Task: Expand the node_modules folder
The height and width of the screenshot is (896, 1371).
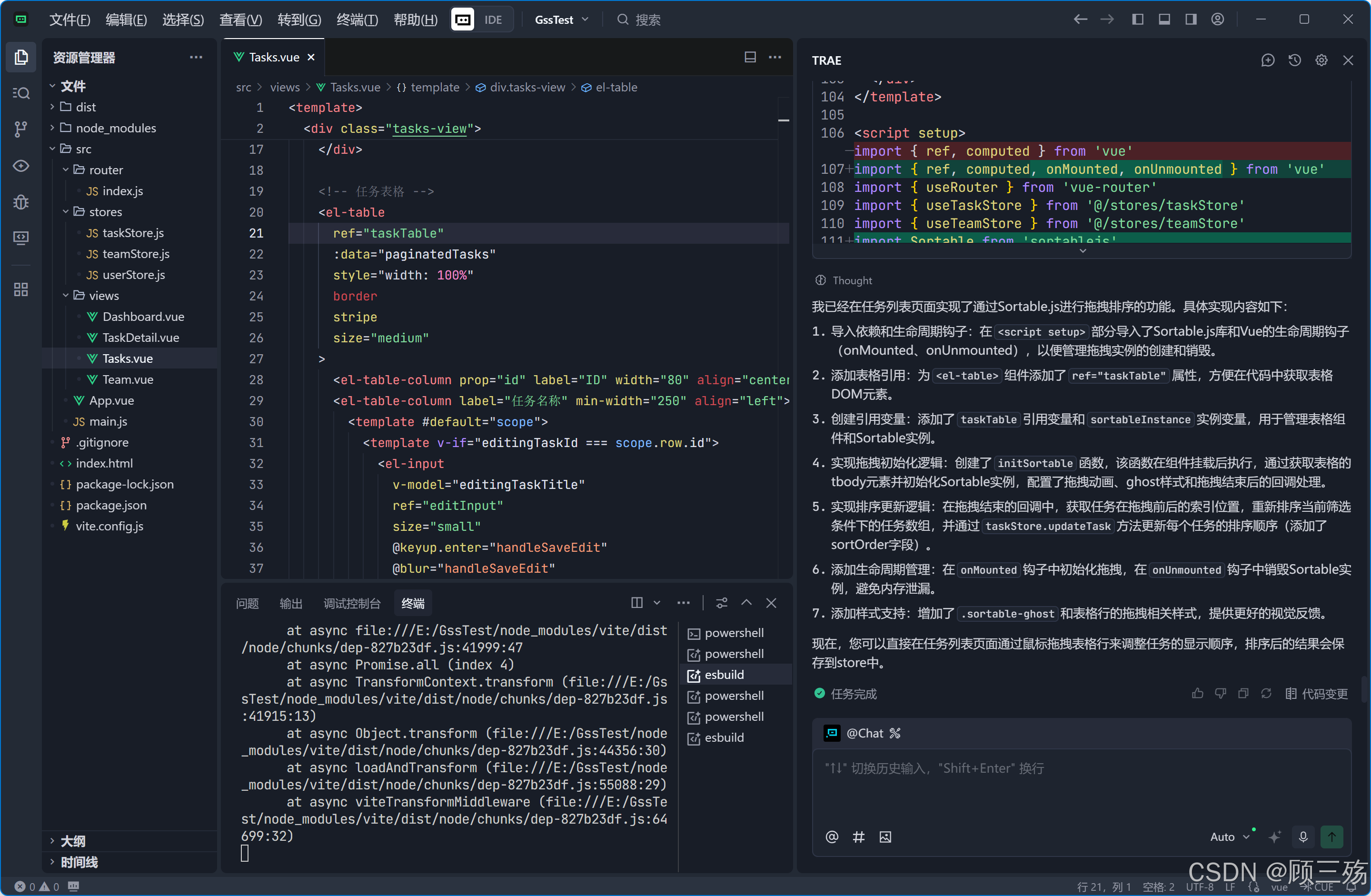Action: coord(115,128)
